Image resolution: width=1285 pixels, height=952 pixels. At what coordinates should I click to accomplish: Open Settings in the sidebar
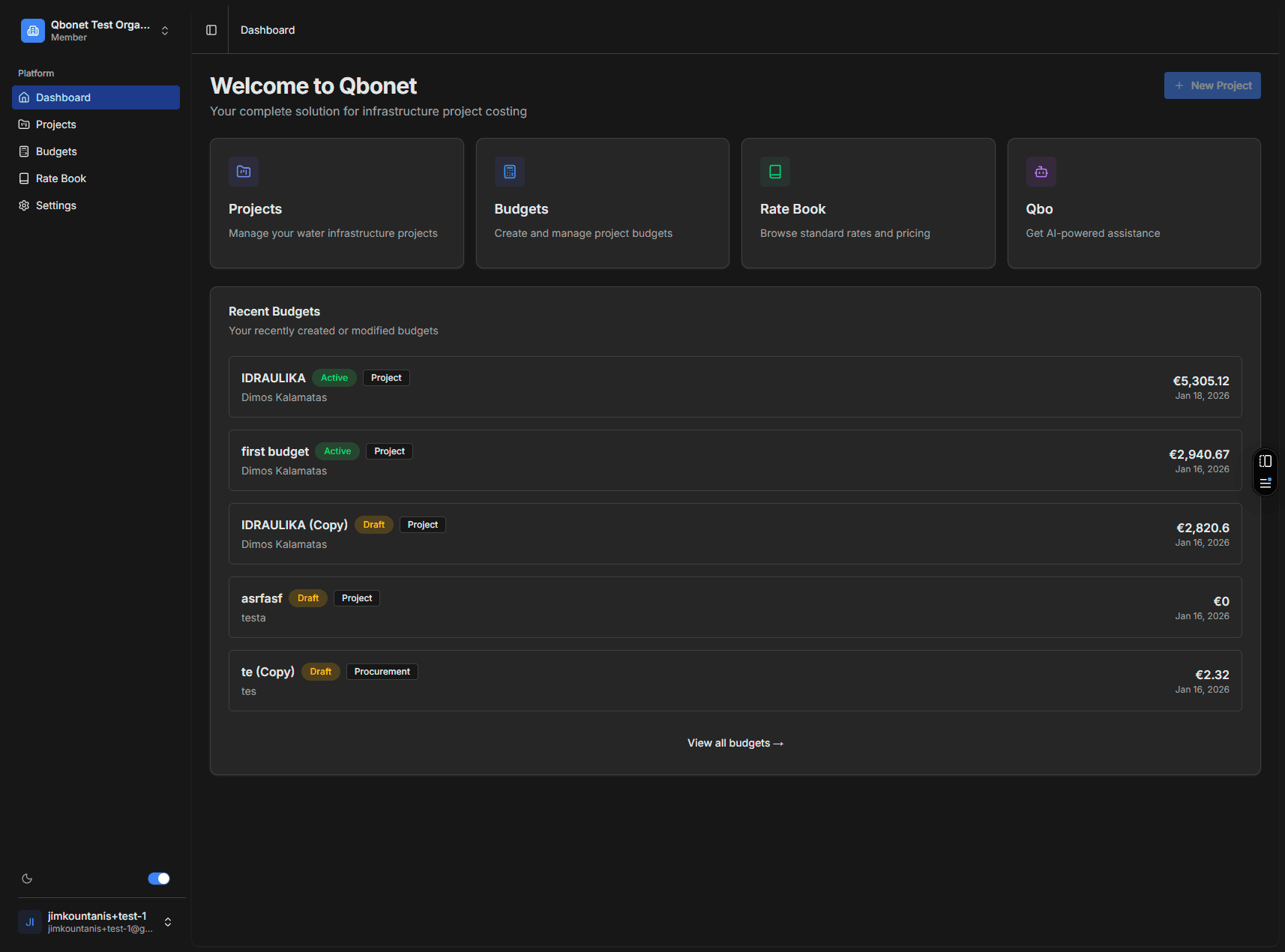[96, 205]
